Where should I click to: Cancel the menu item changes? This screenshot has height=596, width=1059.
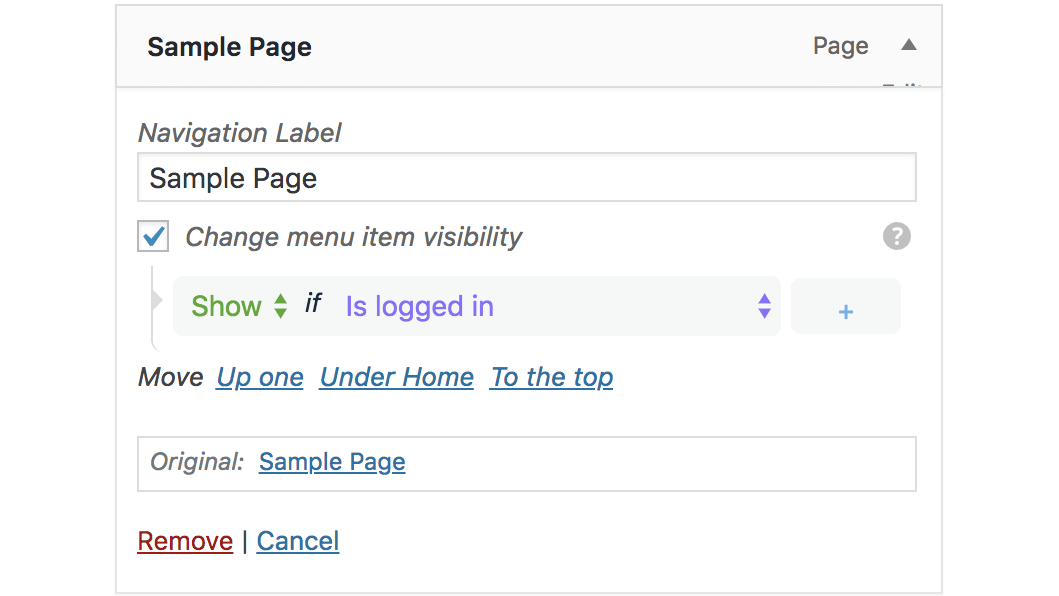[x=298, y=541]
